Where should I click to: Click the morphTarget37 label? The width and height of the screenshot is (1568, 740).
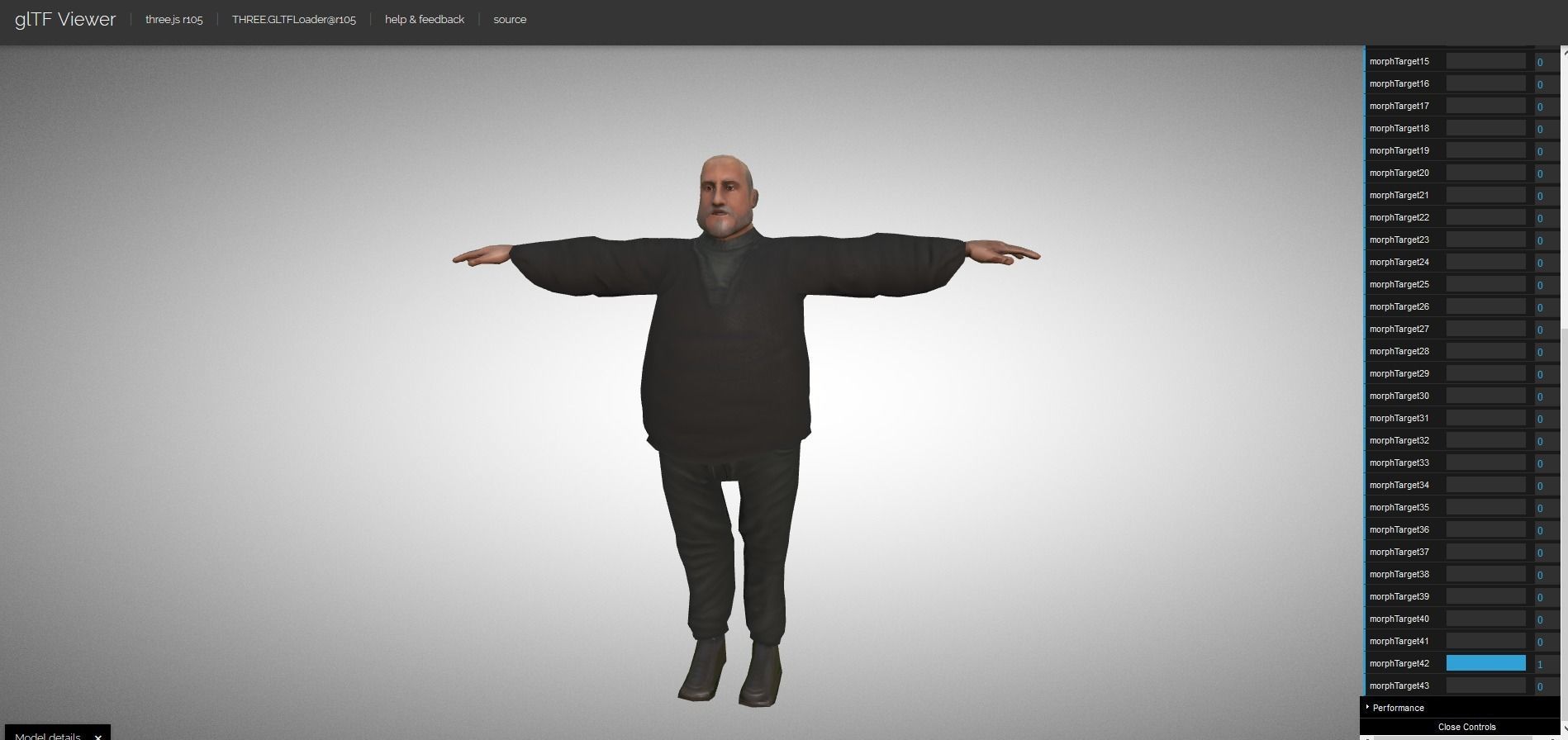pos(1399,552)
